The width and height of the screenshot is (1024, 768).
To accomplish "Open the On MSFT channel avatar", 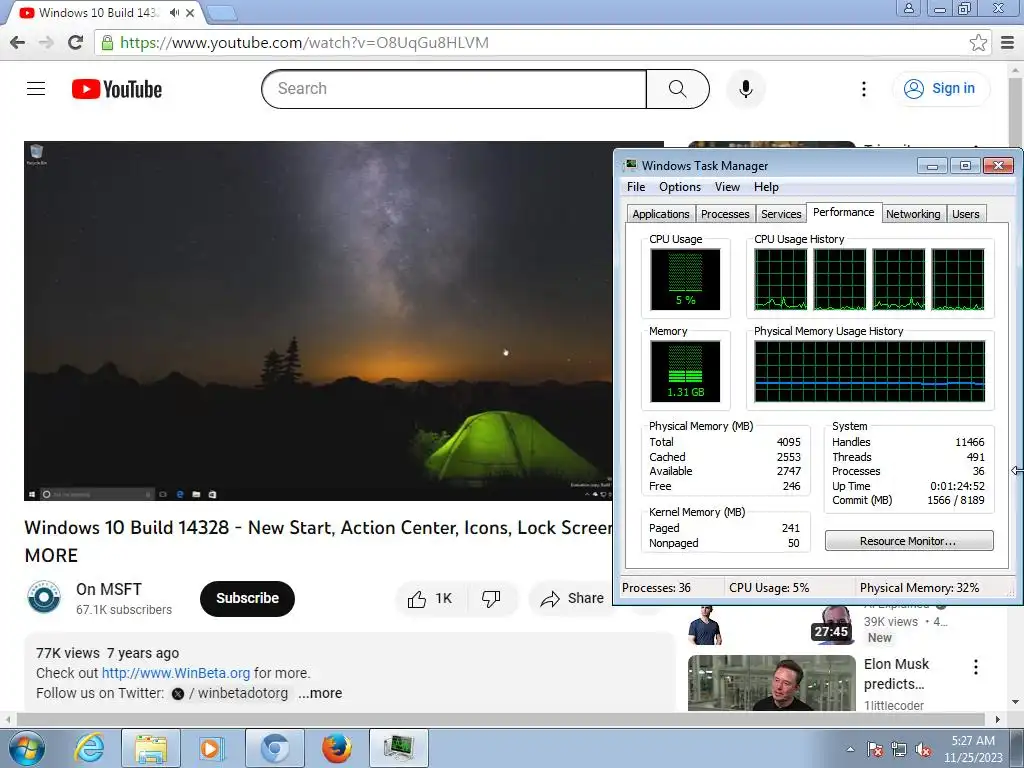I will [44, 598].
